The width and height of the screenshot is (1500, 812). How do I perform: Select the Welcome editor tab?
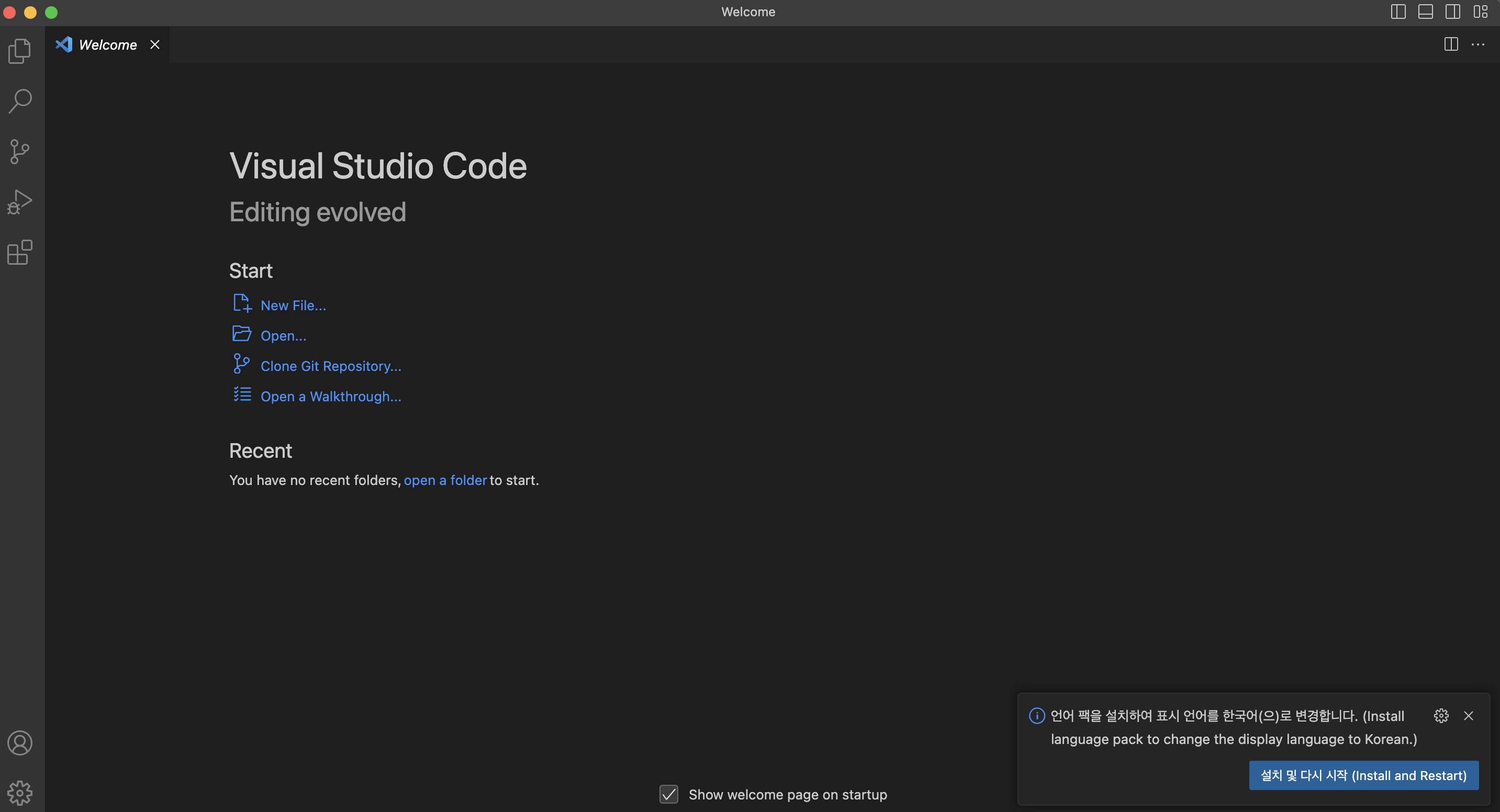click(107, 45)
